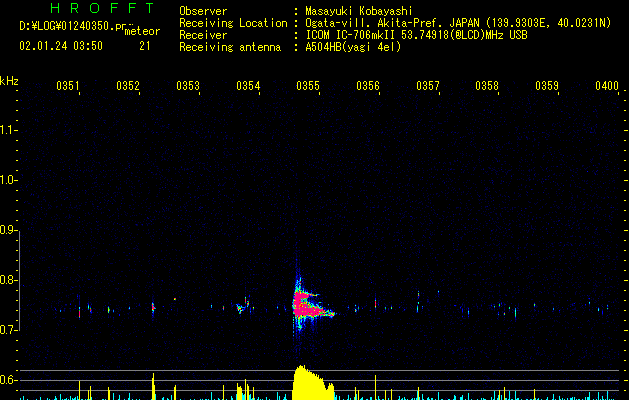Viewport: 629px width, 400px height.
Task: Click the 0353 time marker
Action: pyautogui.click(x=188, y=86)
